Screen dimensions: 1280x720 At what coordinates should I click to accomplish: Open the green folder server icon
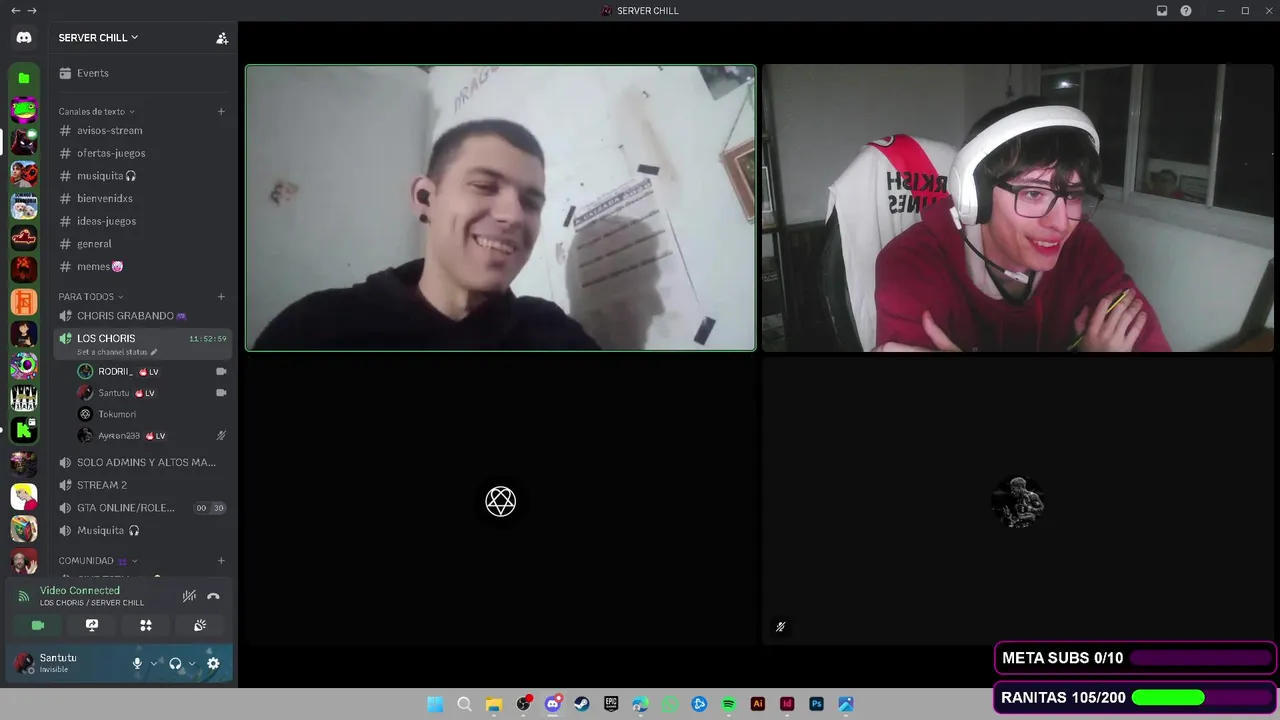point(24,78)
